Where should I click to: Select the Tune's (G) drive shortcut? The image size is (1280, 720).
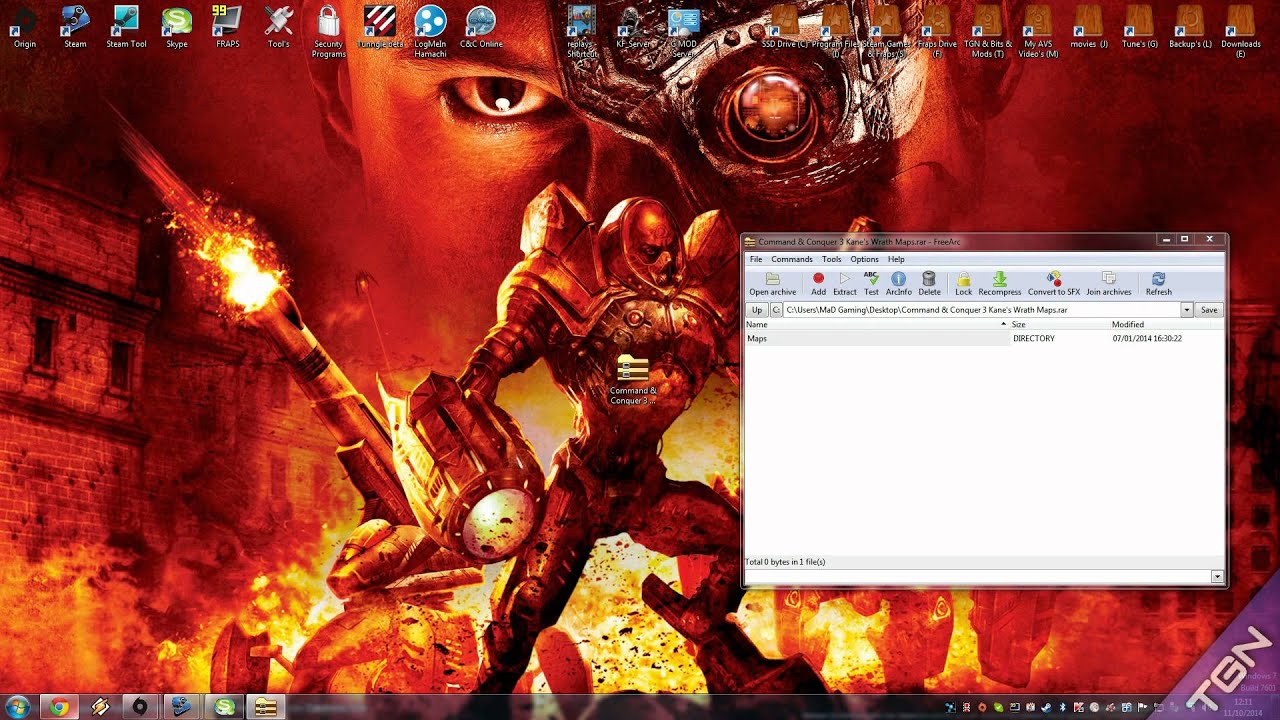1139,27
